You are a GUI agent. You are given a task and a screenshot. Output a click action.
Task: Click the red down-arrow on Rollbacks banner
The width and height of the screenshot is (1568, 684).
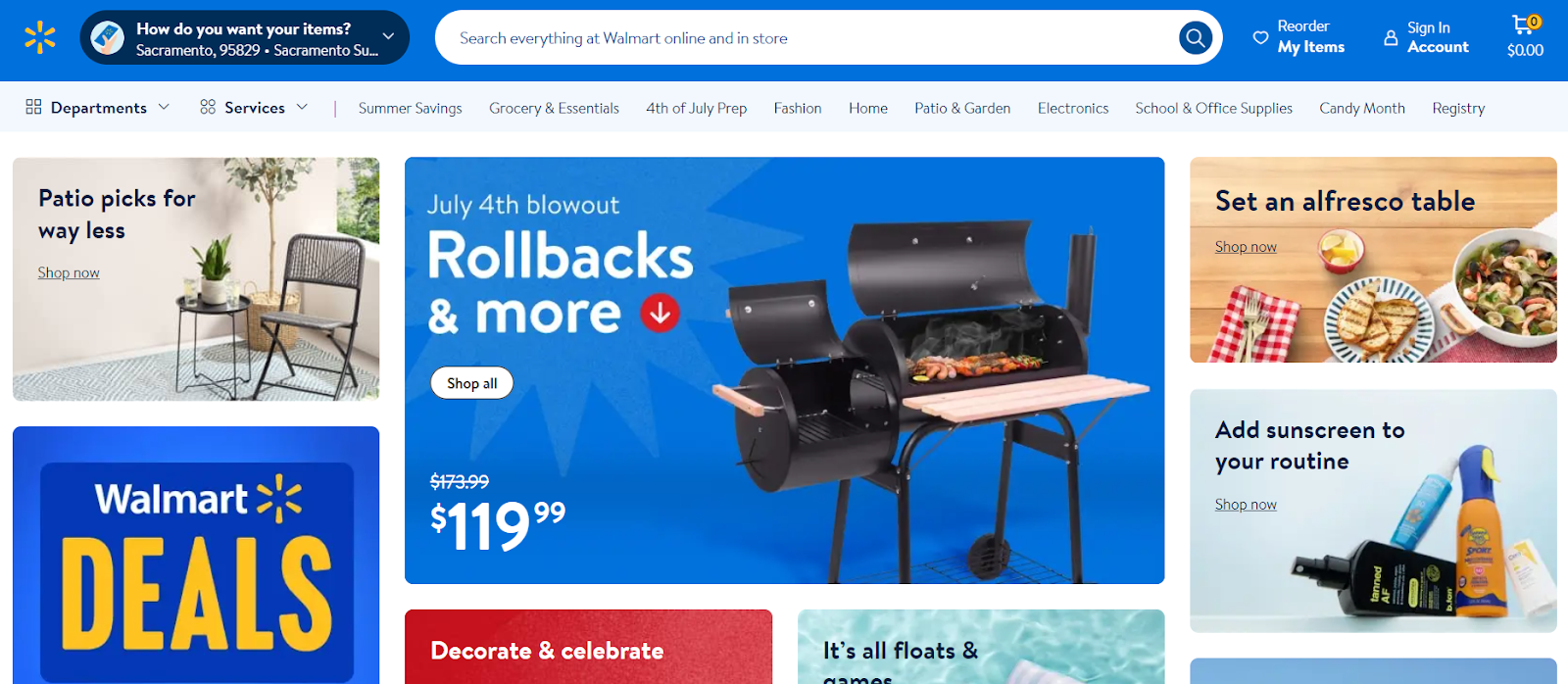click(661, 314)
